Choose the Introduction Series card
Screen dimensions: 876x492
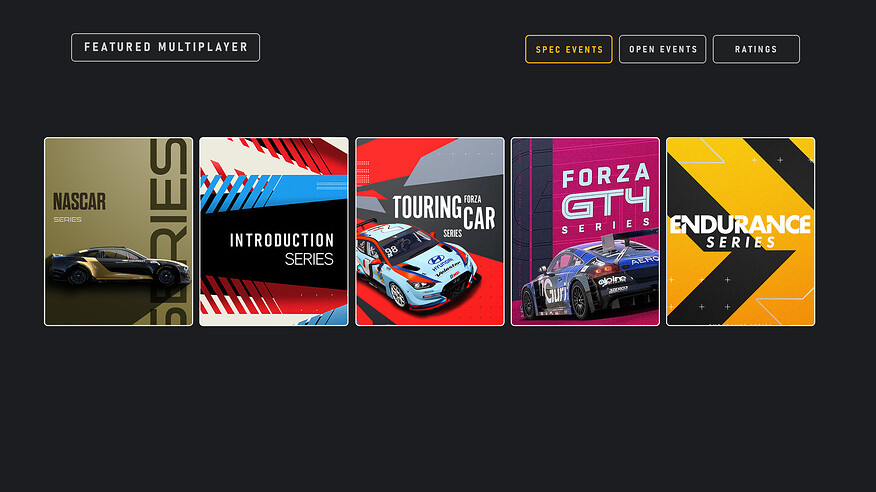coord(274,232)
